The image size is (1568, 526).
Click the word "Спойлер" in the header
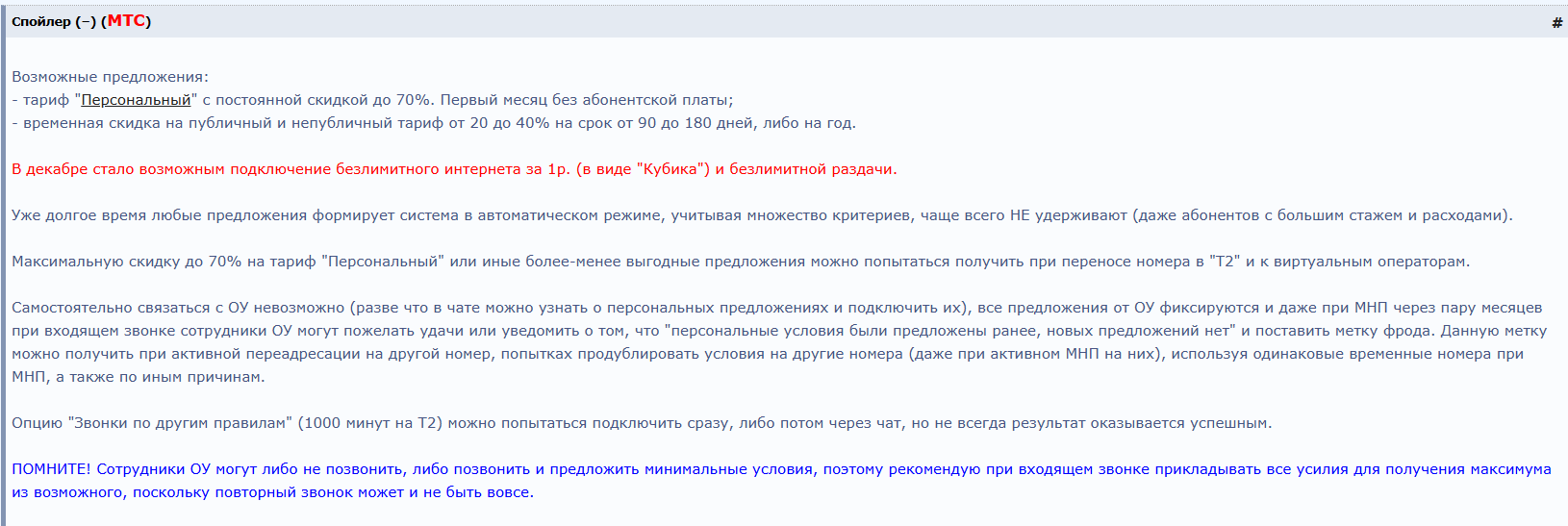point(41,21)
